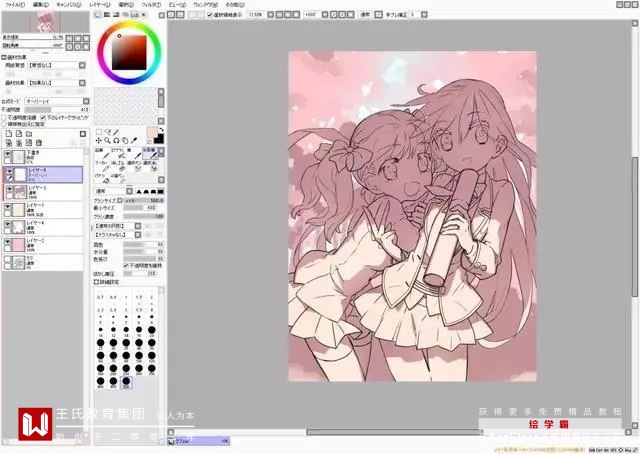The image size is (640, 454).
Task: Select the flattest brush edge shape
Action: coord(161,191)
